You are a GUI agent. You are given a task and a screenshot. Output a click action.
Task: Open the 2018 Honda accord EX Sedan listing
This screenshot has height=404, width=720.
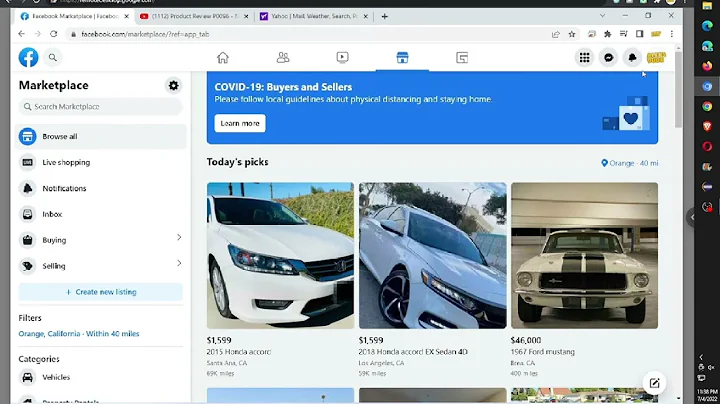(x=413, y=352)
